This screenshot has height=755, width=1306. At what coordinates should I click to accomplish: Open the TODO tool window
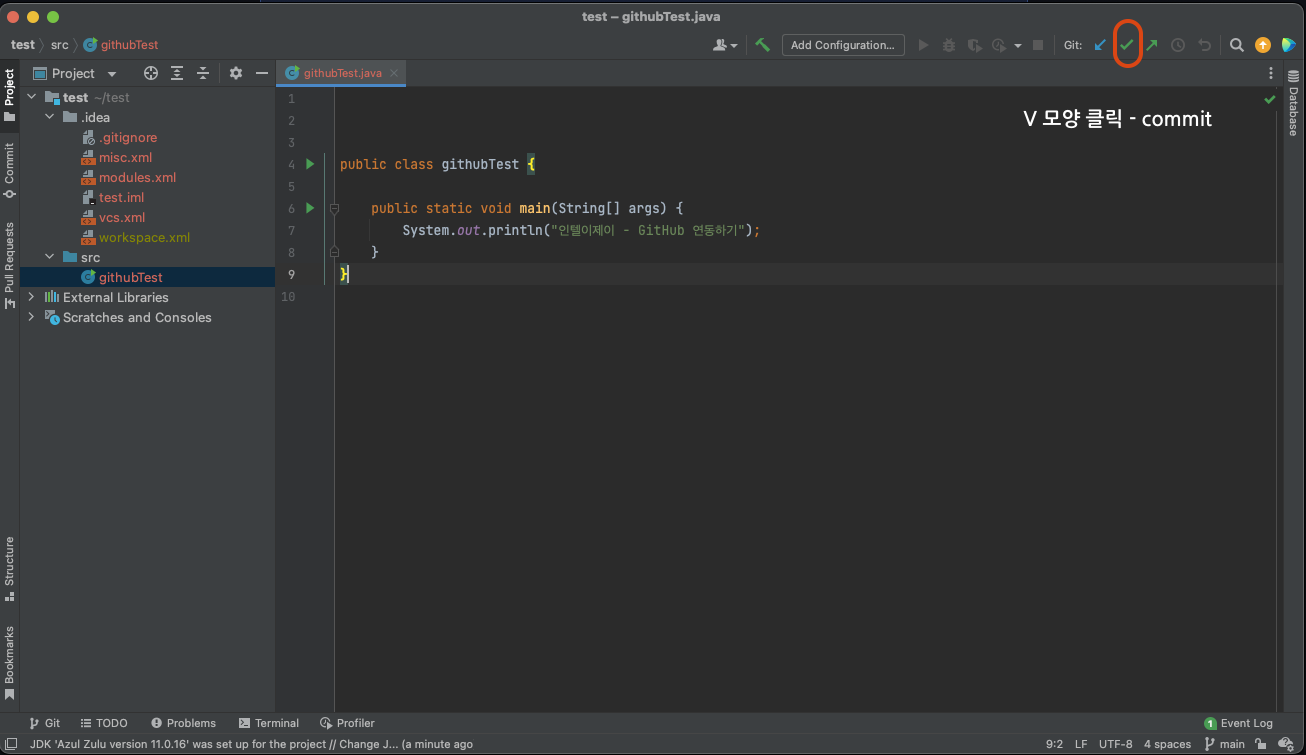[x=103, y=723]
